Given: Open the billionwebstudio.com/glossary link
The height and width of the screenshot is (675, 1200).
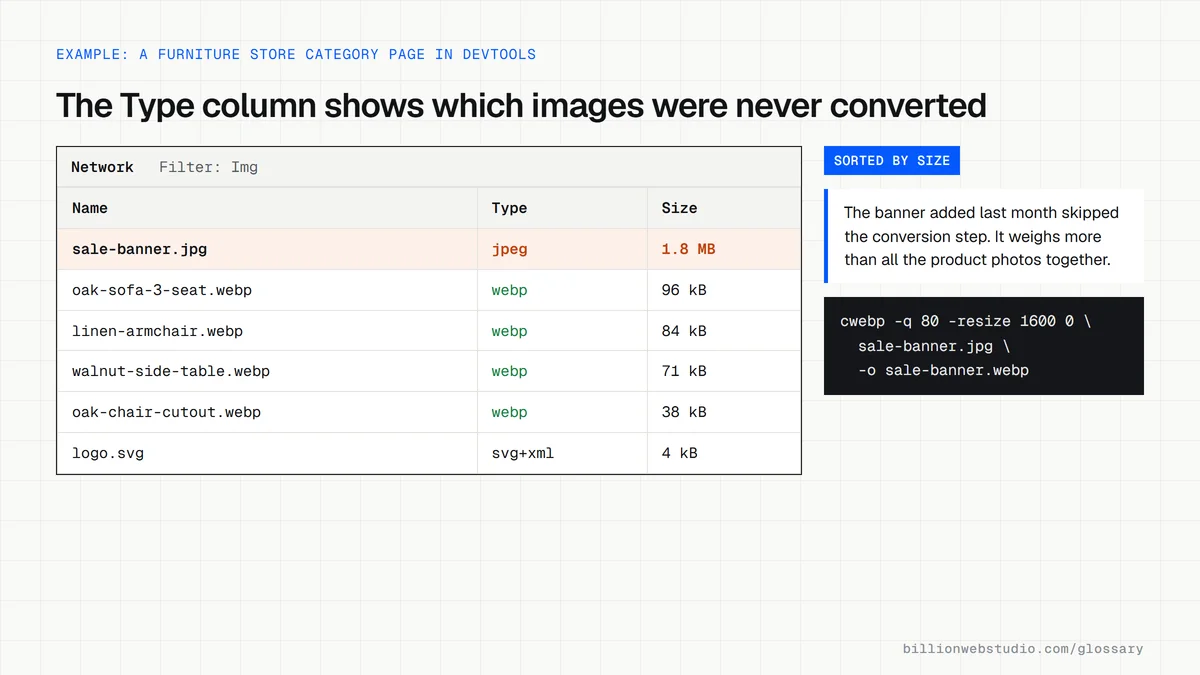Looking at the screenshot, I should (x=1023, y=649).
